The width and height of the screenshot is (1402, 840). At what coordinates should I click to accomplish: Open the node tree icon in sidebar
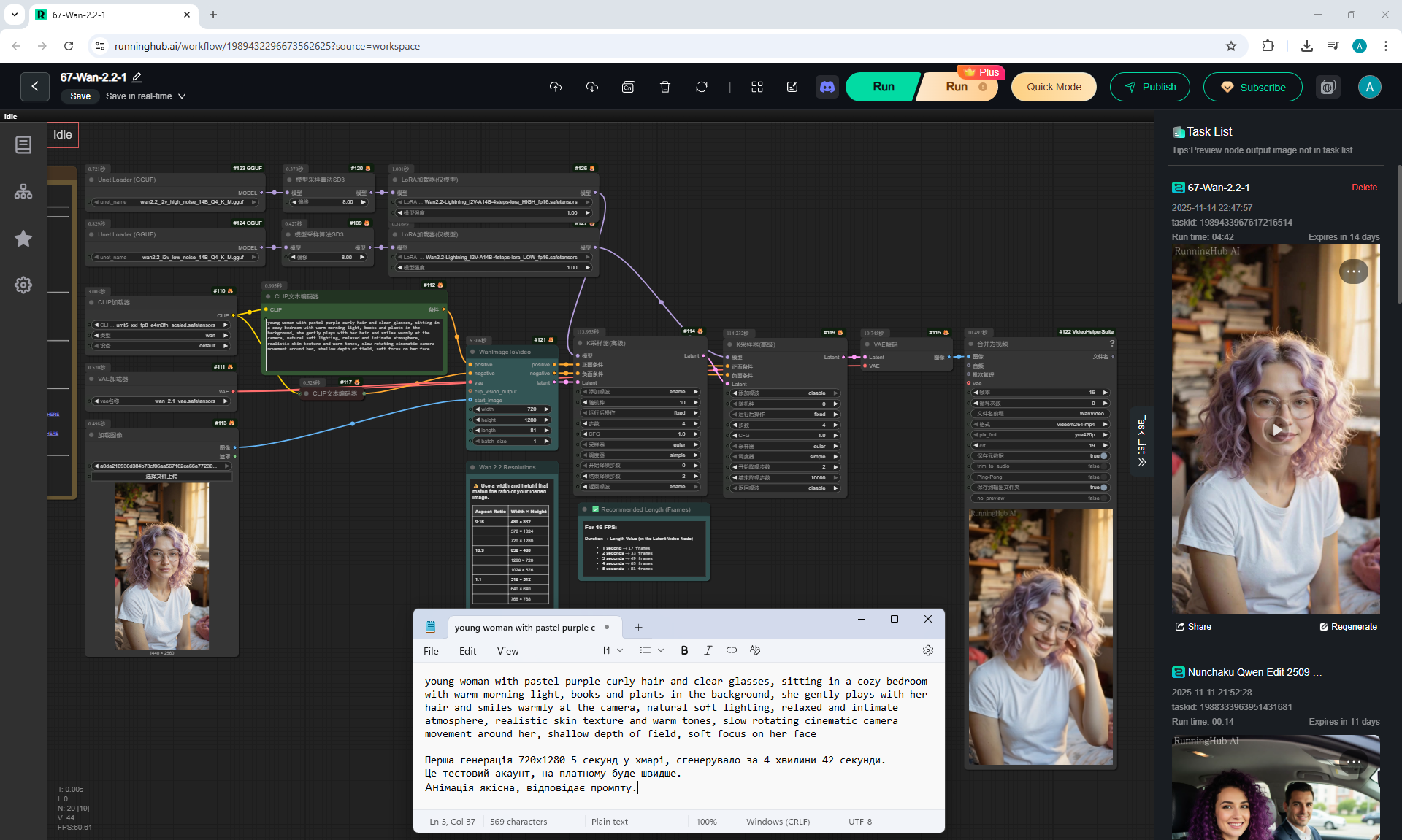click(23, 191)
